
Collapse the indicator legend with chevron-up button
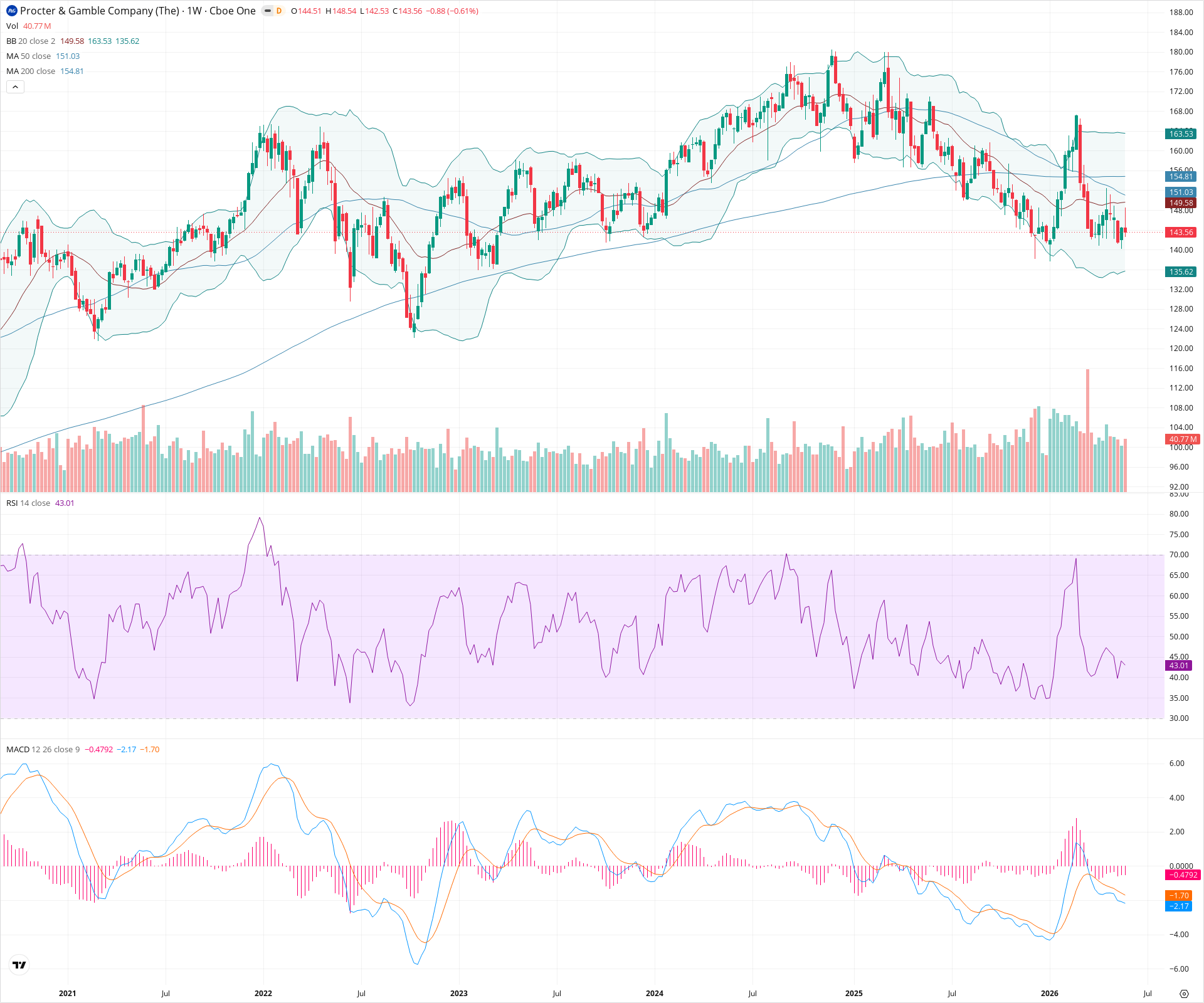pos(15,87)
